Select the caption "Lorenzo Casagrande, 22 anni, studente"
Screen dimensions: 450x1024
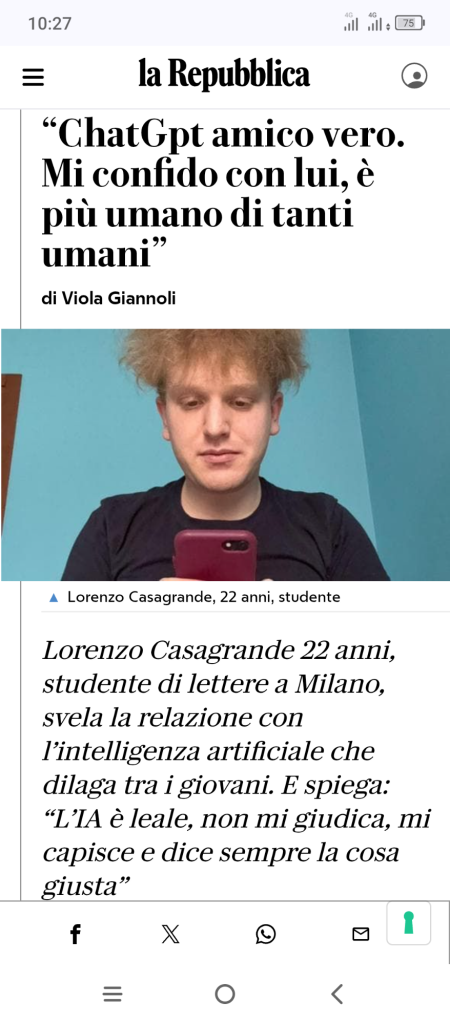[x=204, y=597]
